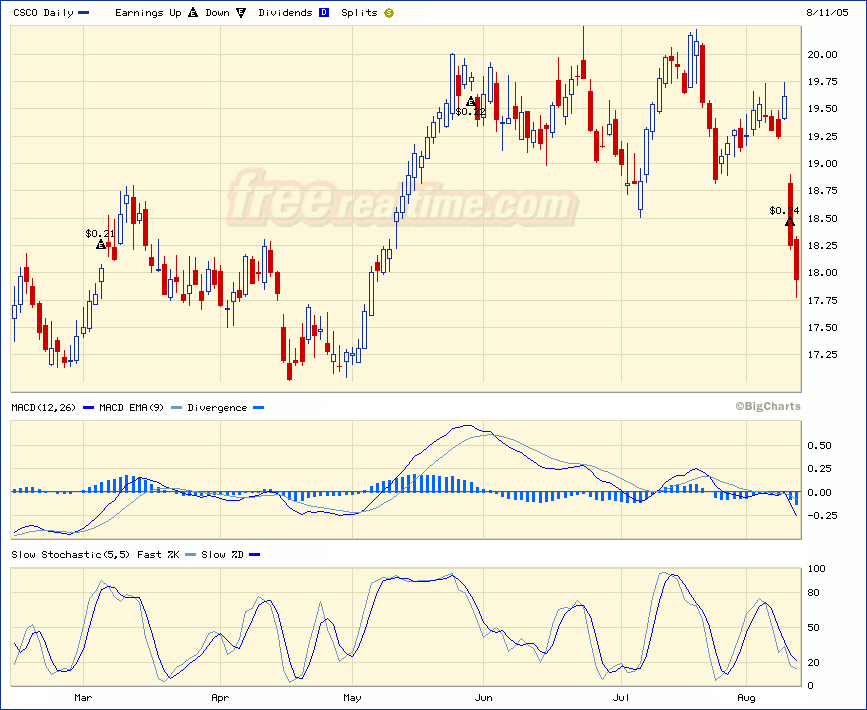Click the Mar month axis label
This screenshot has width=867, height=710.
pos(83,698)
